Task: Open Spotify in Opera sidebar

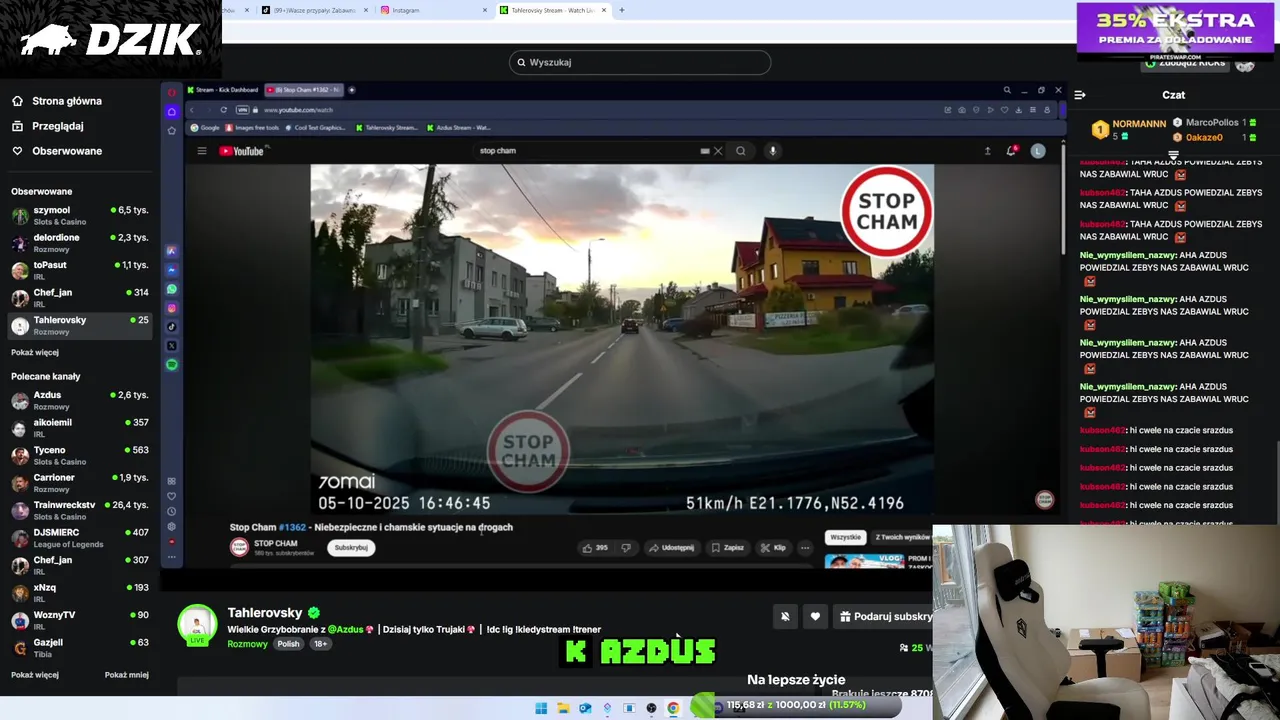Action: tap(172, 365)
